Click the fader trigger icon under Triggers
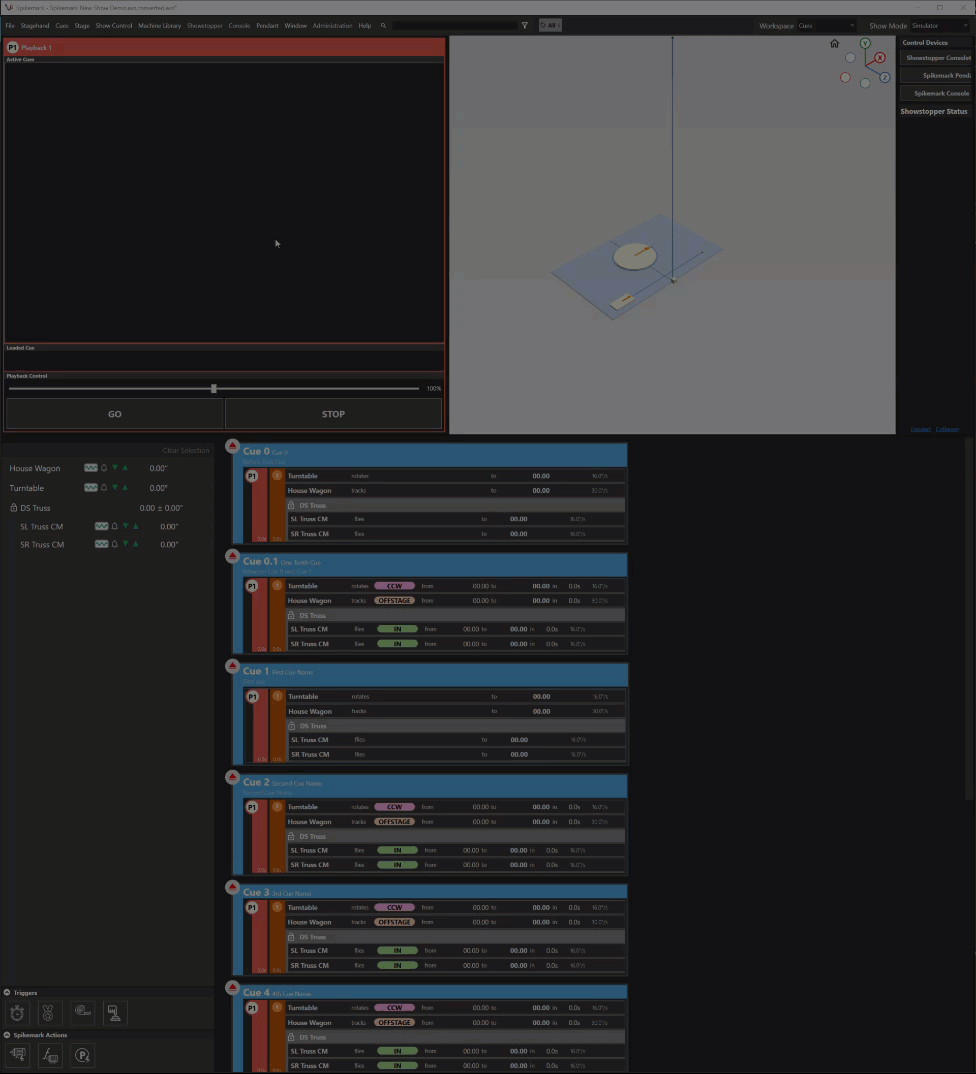Image resolution: width=976 pixels, height=1074 pixels. pyautogui.click(x=114, y=1012)
